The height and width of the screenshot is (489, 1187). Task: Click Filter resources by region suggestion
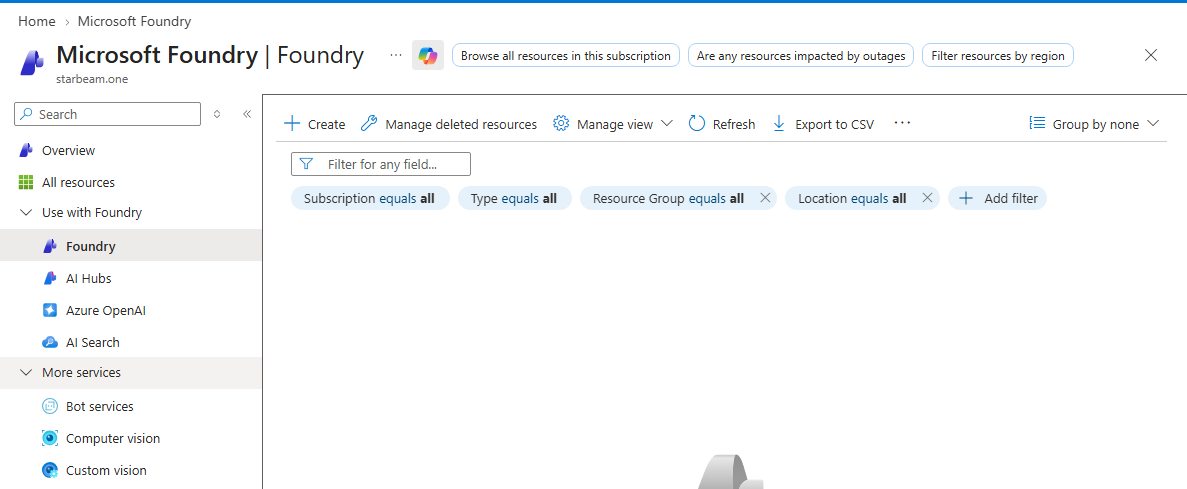click(x=998, y=55)
